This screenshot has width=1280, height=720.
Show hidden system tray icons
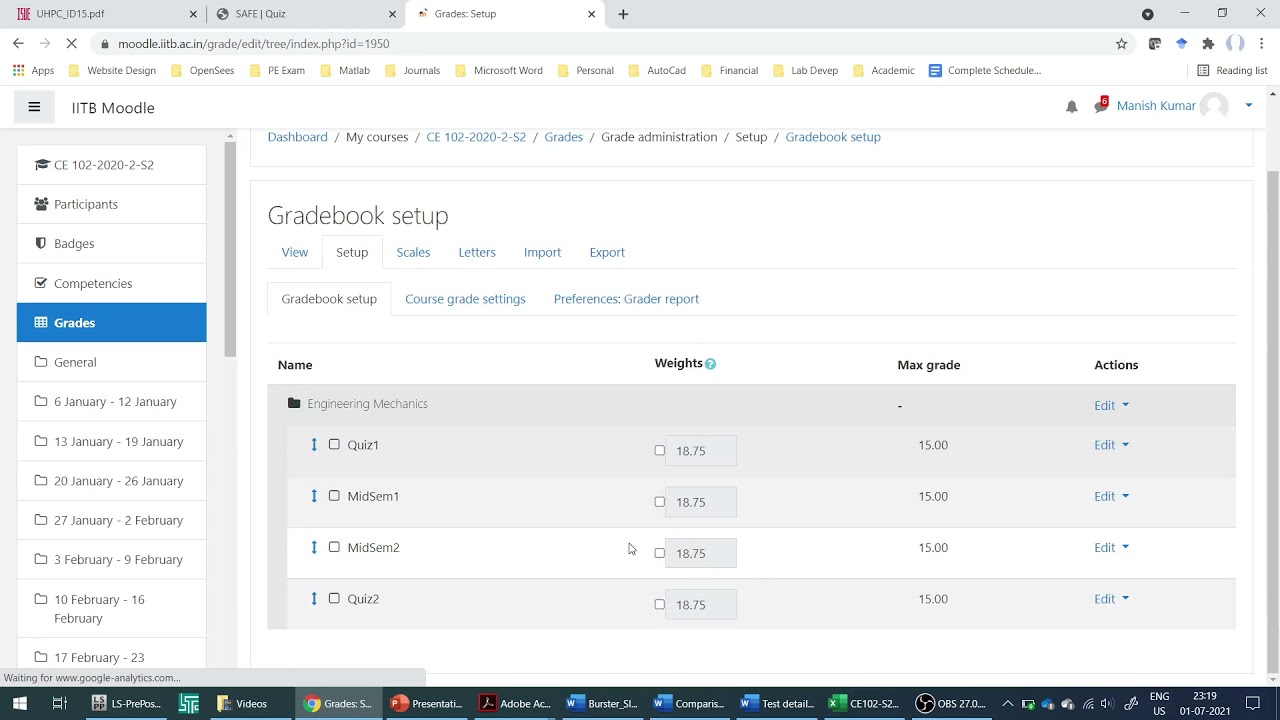click(x=1007, y=704)
